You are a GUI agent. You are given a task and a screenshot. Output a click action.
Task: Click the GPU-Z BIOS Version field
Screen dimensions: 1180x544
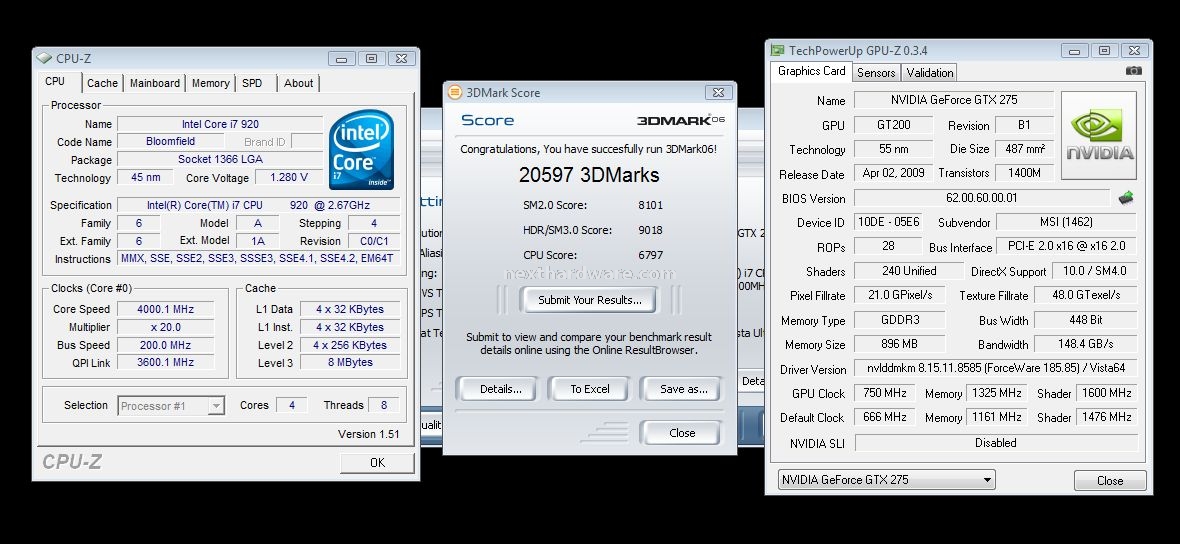click(982, 199)
